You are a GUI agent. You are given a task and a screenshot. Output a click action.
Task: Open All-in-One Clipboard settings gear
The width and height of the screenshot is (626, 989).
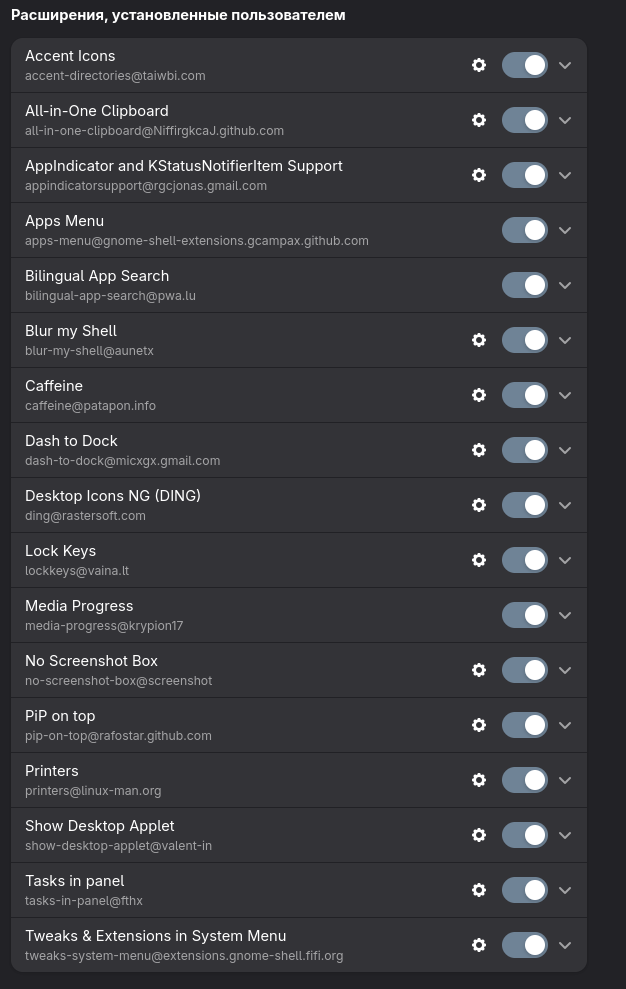click(479, 120)
